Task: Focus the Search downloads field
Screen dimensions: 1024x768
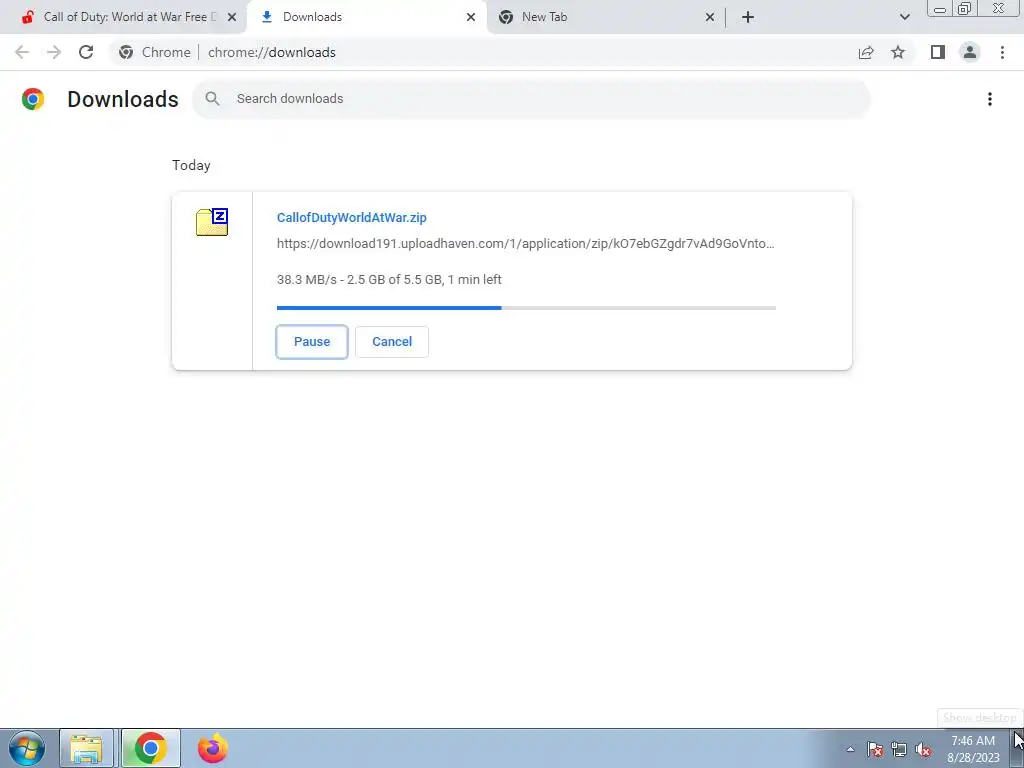Action: 532,99
